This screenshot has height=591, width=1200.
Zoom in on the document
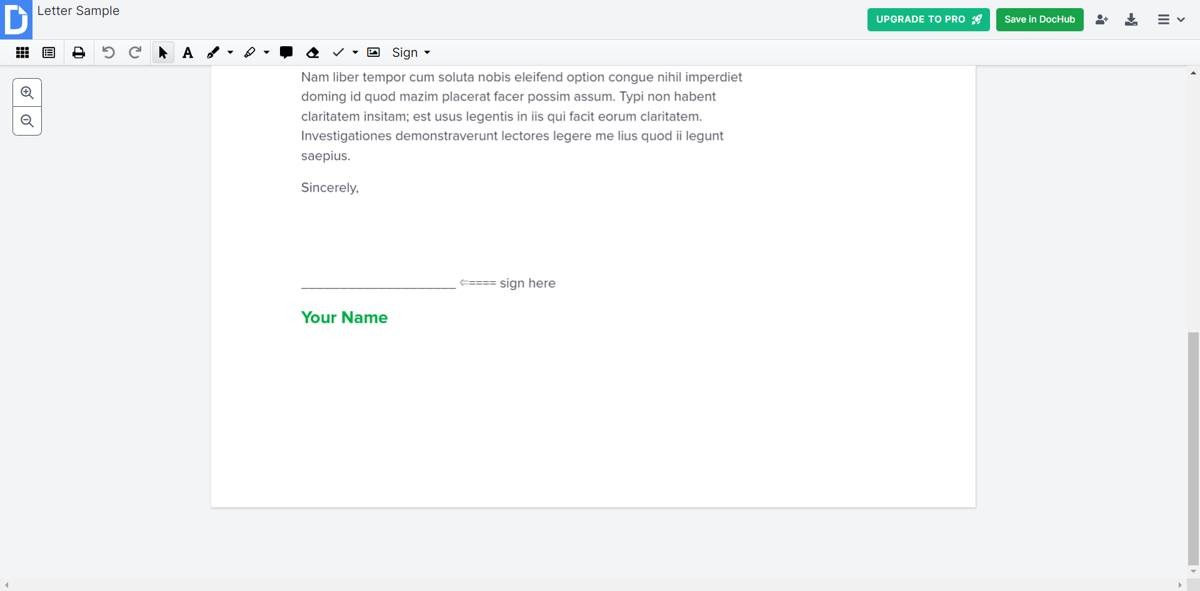27,92
